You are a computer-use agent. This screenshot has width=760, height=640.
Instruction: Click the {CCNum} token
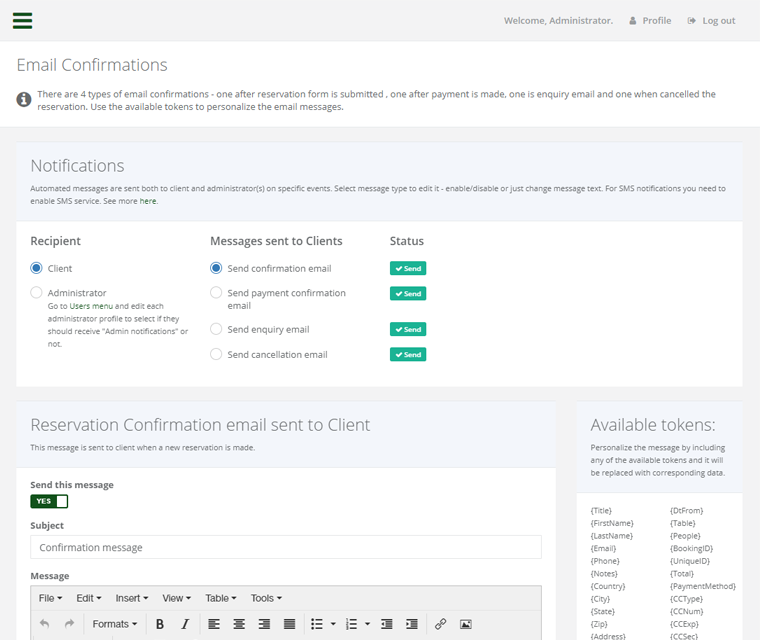(x=686, y=611)
